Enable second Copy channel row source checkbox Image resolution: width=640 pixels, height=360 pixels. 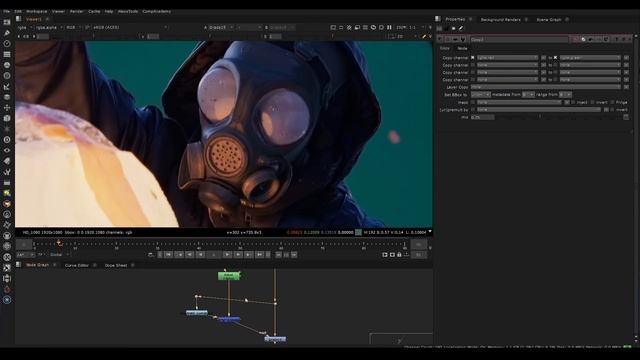click(473, 65)
